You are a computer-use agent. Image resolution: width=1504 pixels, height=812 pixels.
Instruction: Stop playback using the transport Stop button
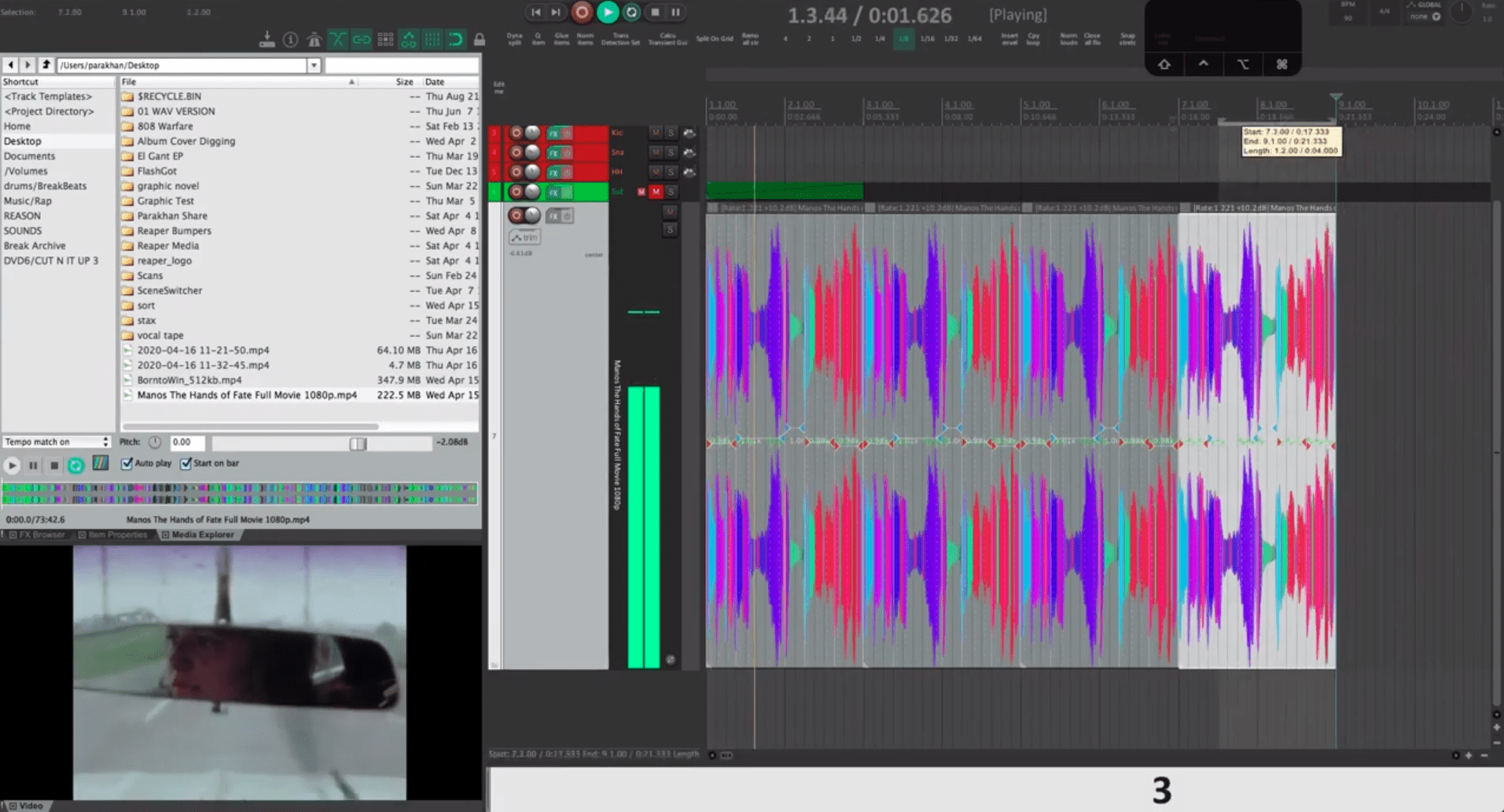point(655,12)
